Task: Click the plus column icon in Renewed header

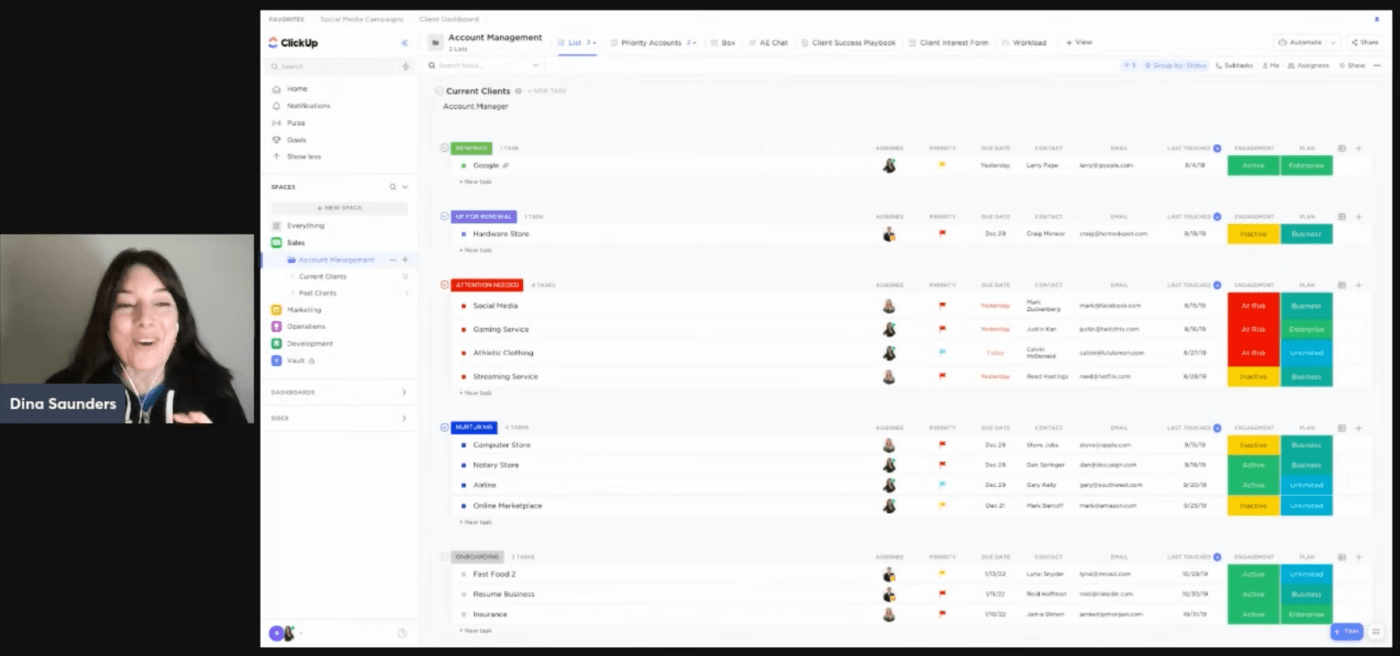Action: (1358, 148)
